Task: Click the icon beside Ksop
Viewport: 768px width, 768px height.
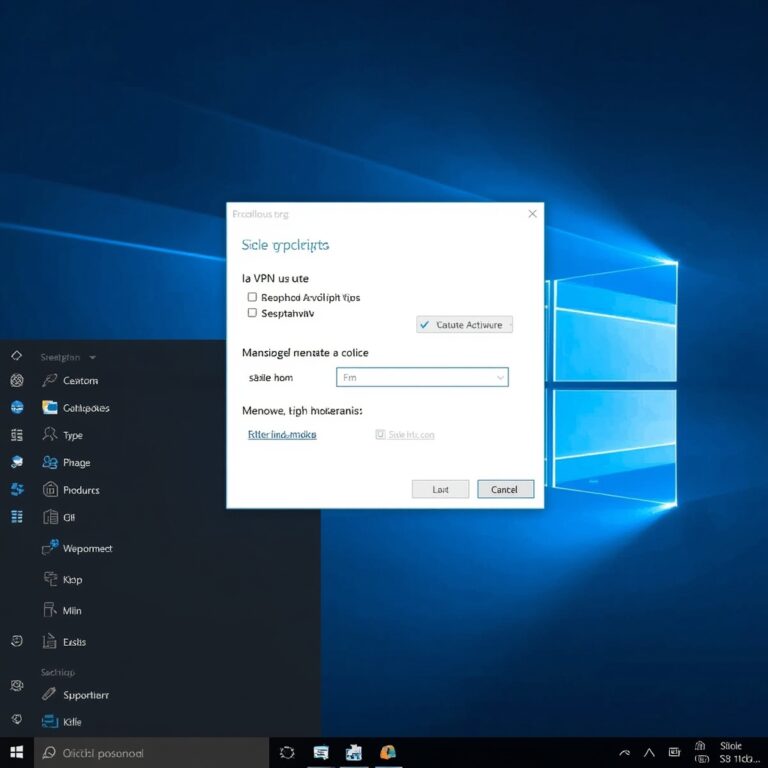Action: 50,579
